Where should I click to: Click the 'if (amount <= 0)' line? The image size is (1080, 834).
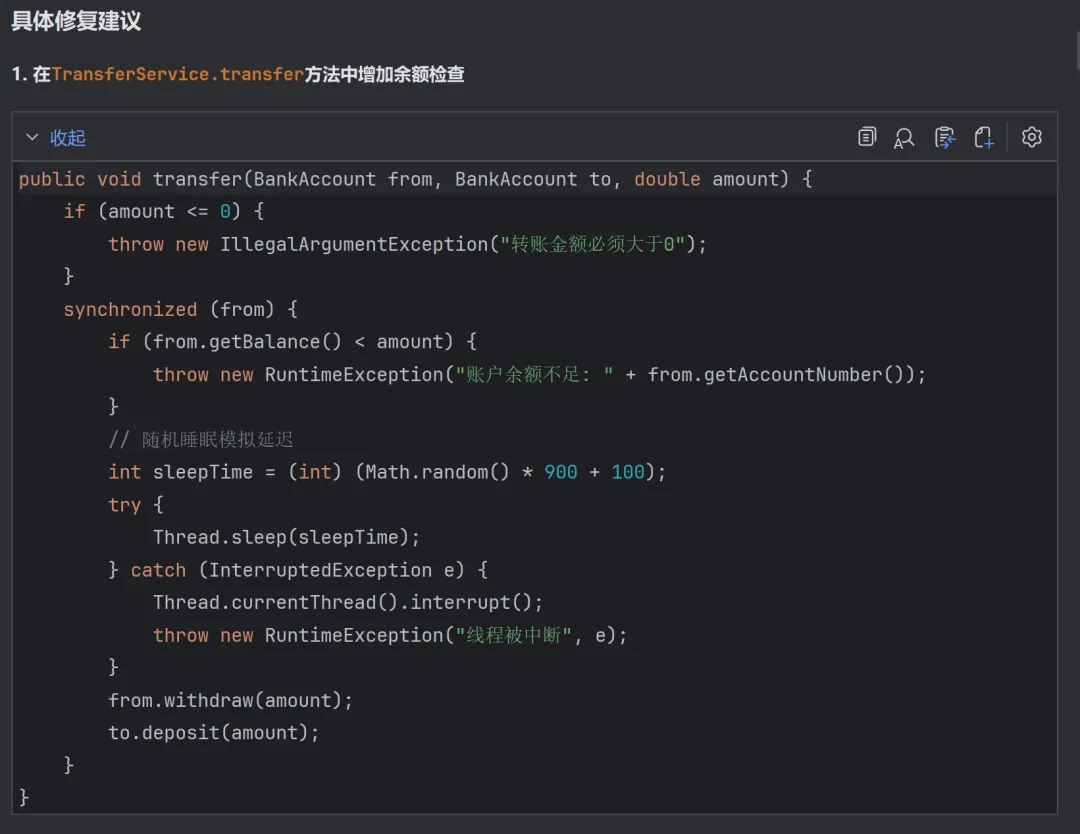164,211
